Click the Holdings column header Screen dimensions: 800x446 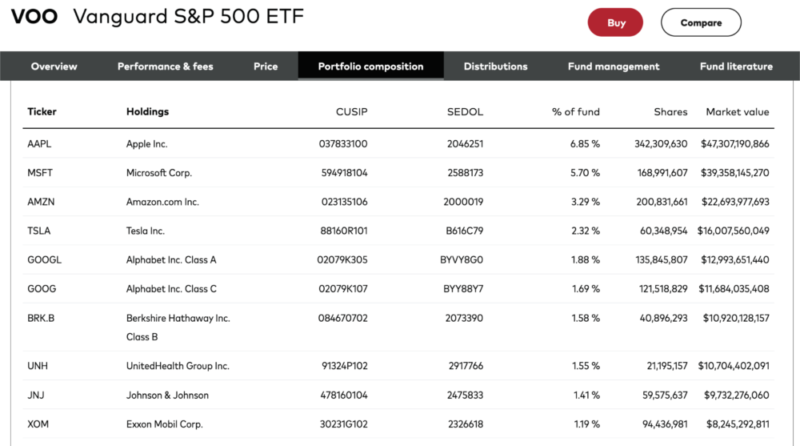pyautogui.click(x=148, y=112)
